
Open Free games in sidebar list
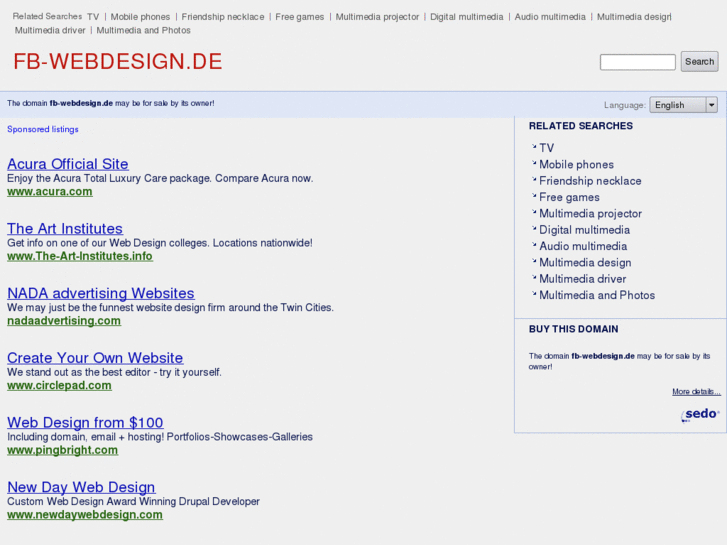click(x=569, y=197)
